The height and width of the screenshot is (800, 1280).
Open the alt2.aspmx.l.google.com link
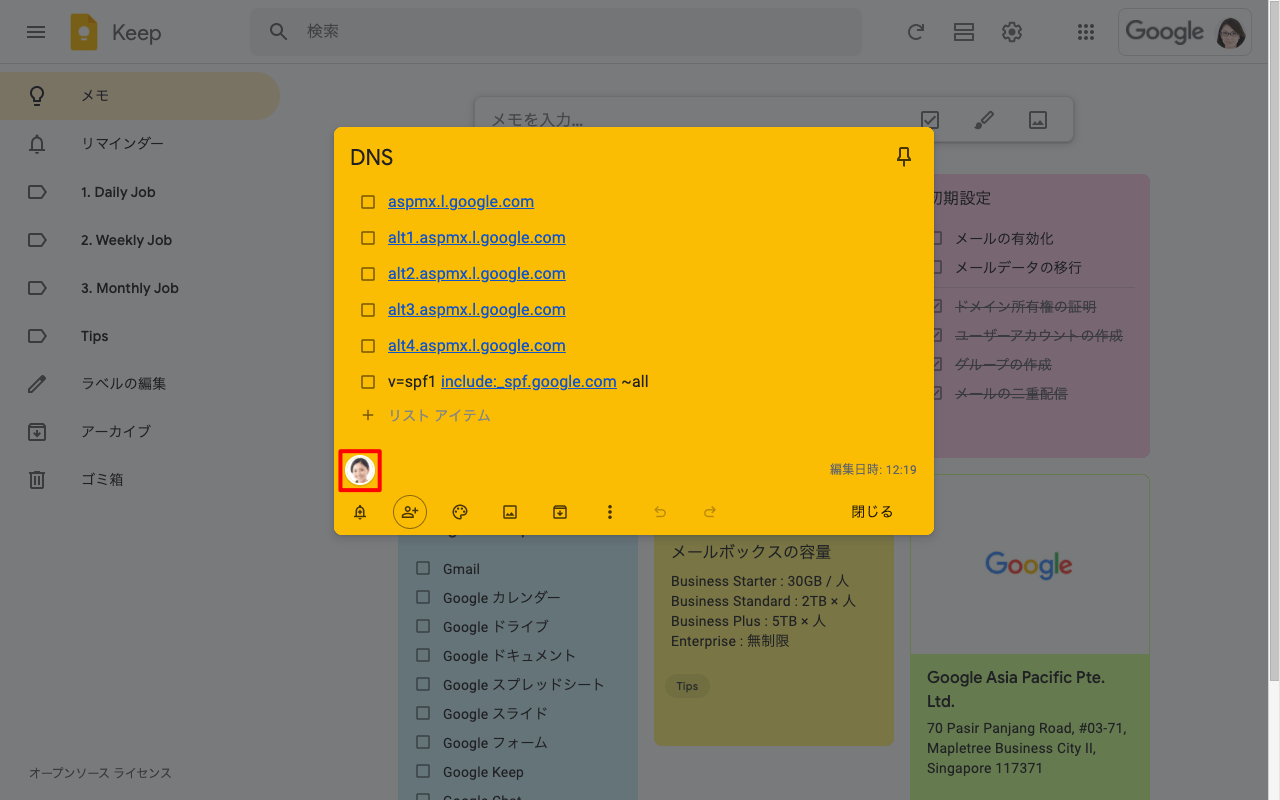(477, 274)
